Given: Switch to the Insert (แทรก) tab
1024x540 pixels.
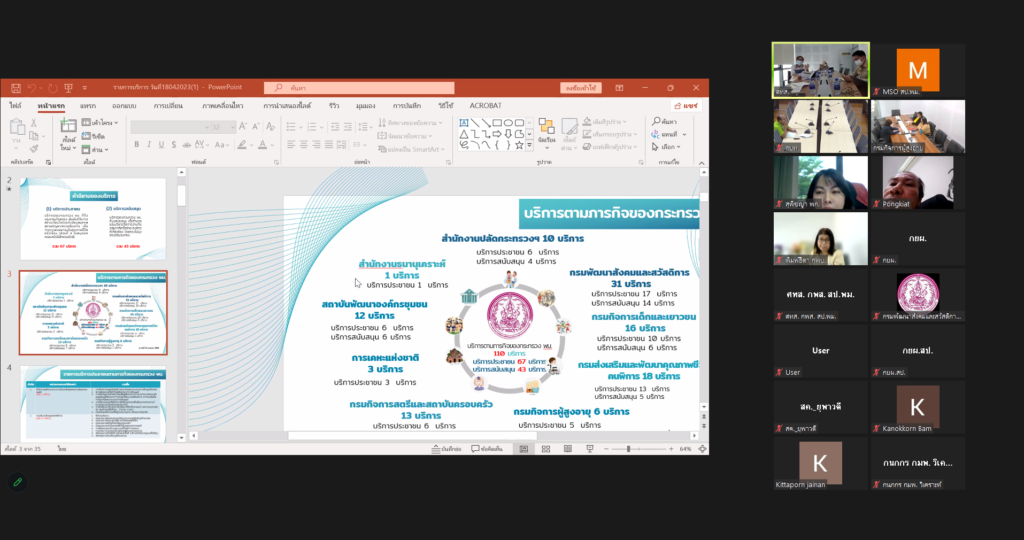Looking at the screenshot, I should 88,105.
